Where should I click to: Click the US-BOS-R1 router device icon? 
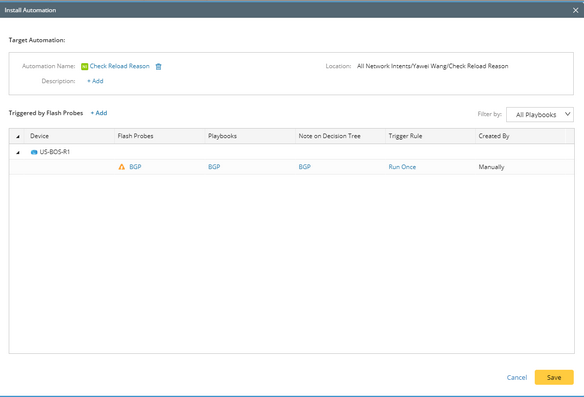click(34, 152)
